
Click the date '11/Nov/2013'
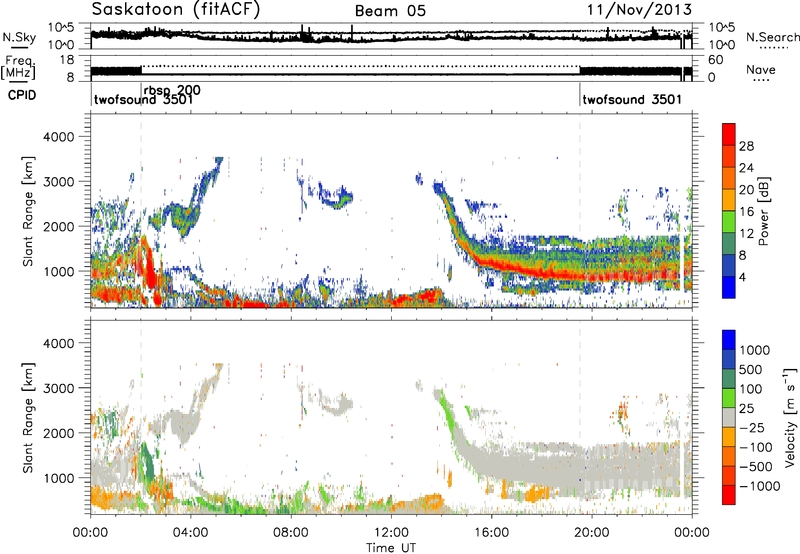click(x=639, y=10)
